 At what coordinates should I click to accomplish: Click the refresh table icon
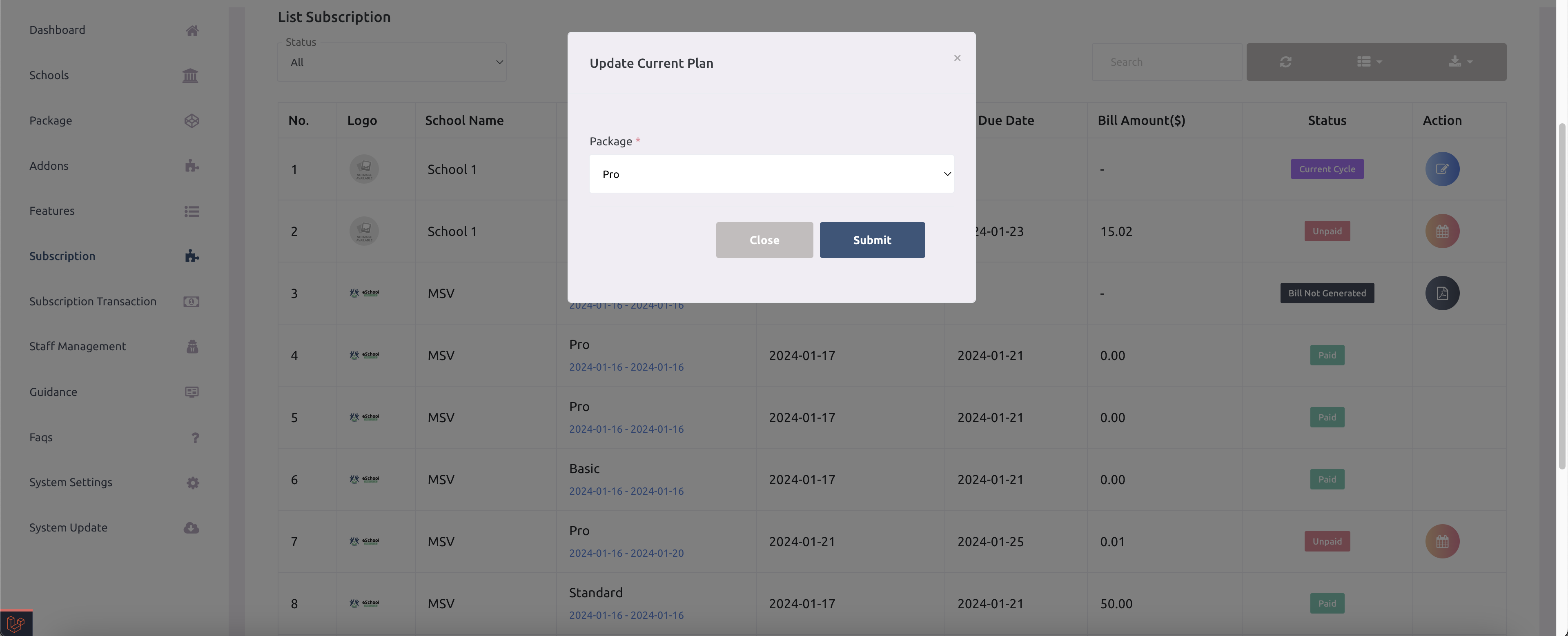click(1286, 62)
